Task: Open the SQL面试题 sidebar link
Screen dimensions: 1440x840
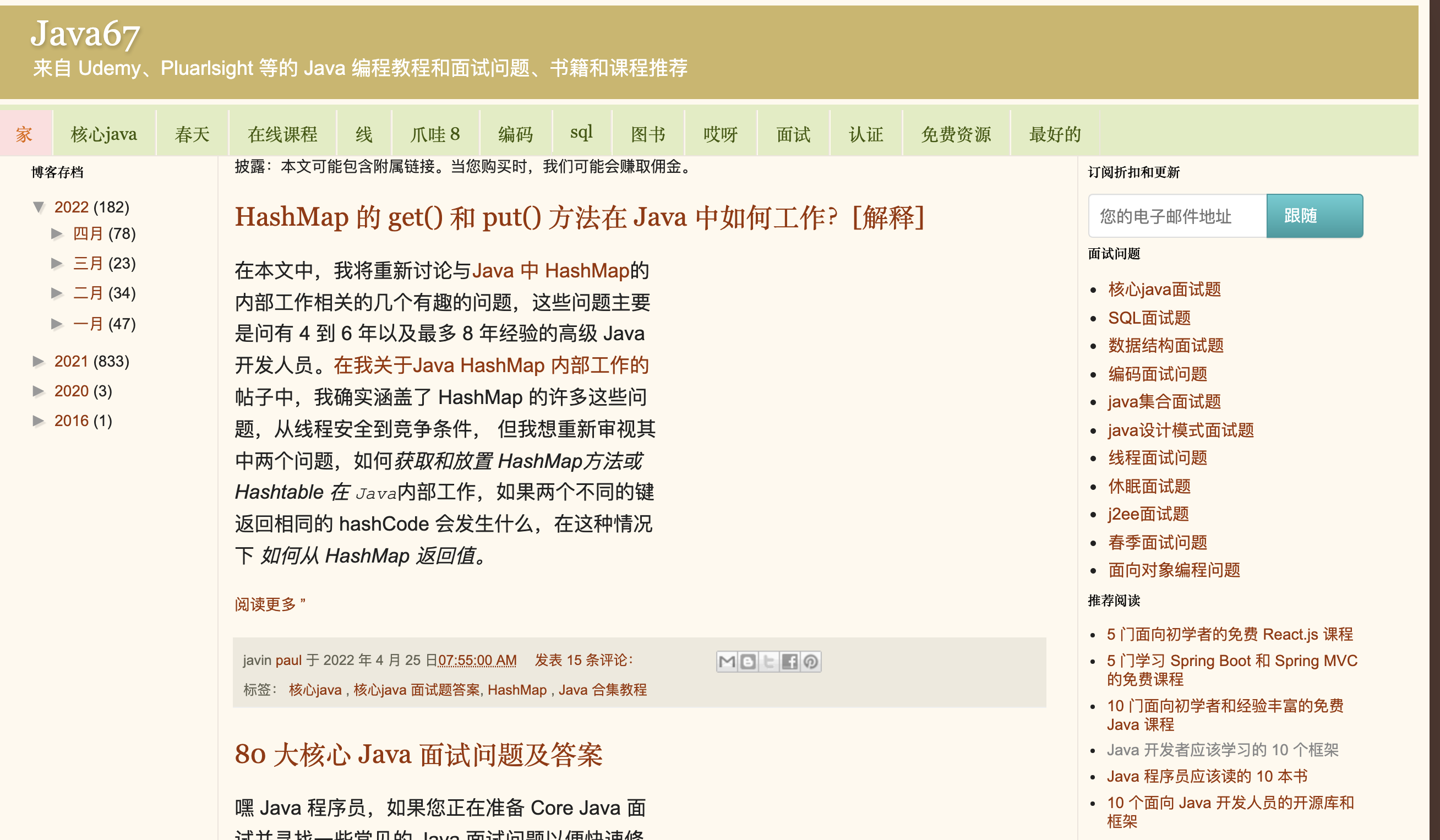Action: (x=1149, y=318)
